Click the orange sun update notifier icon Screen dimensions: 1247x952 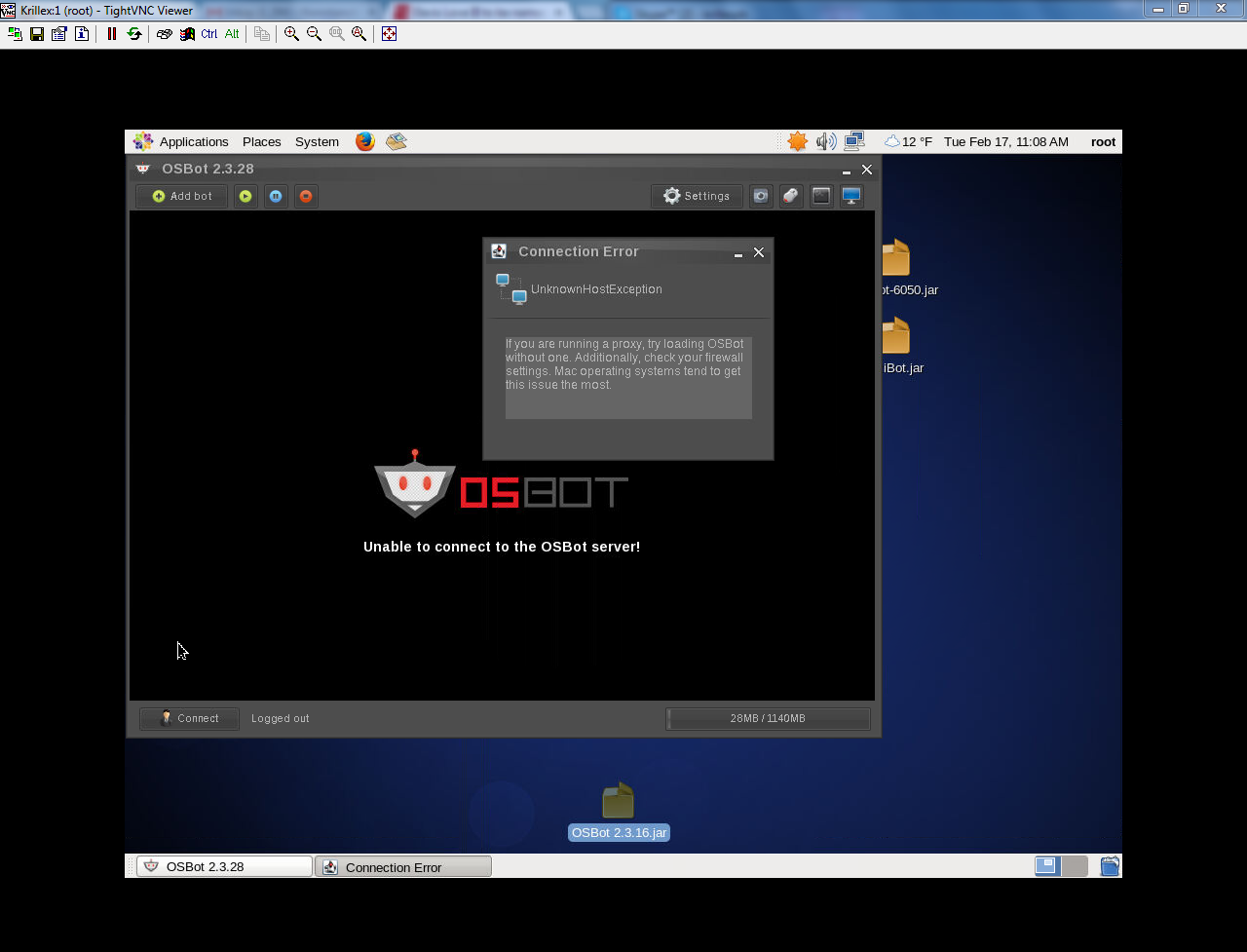point(797,141)
